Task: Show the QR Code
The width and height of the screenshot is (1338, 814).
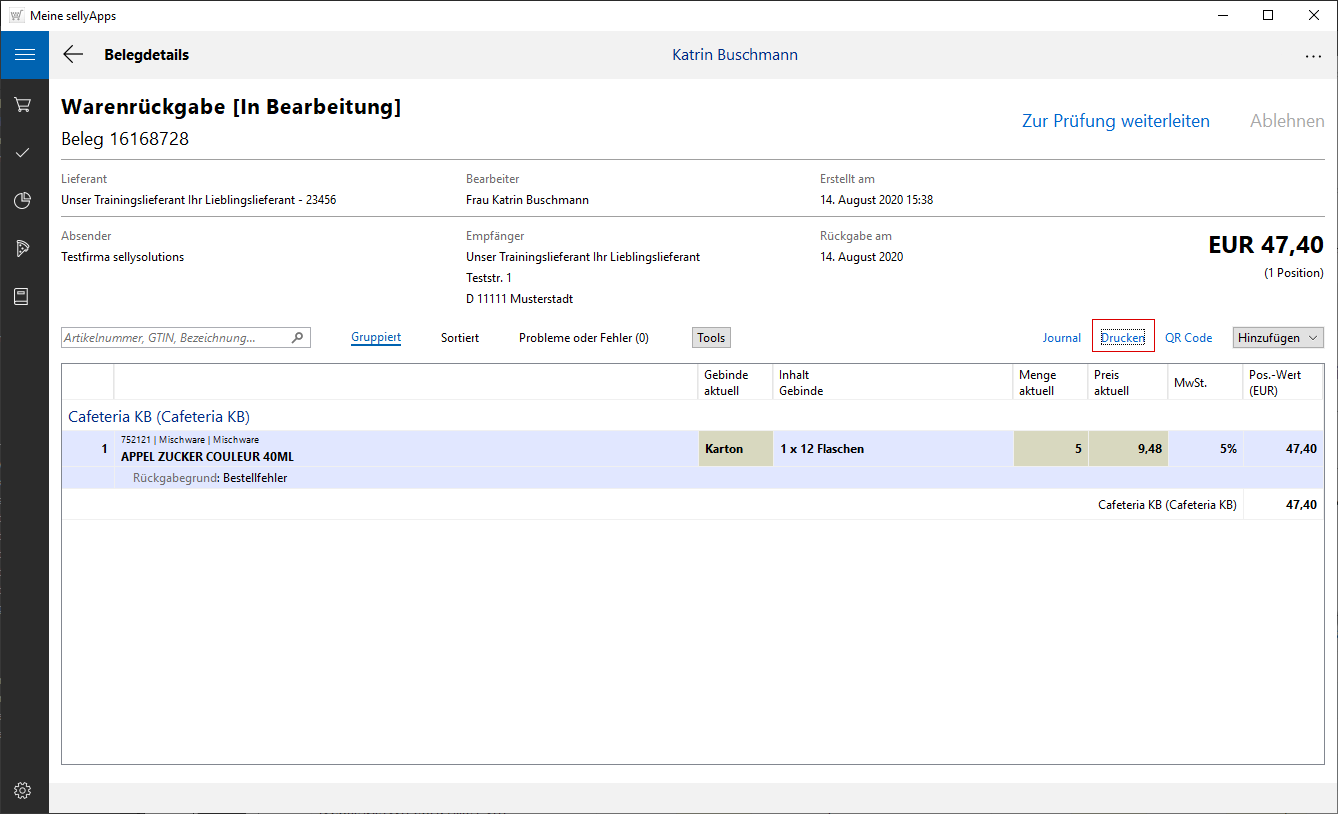Action: tap(1188, 338)
